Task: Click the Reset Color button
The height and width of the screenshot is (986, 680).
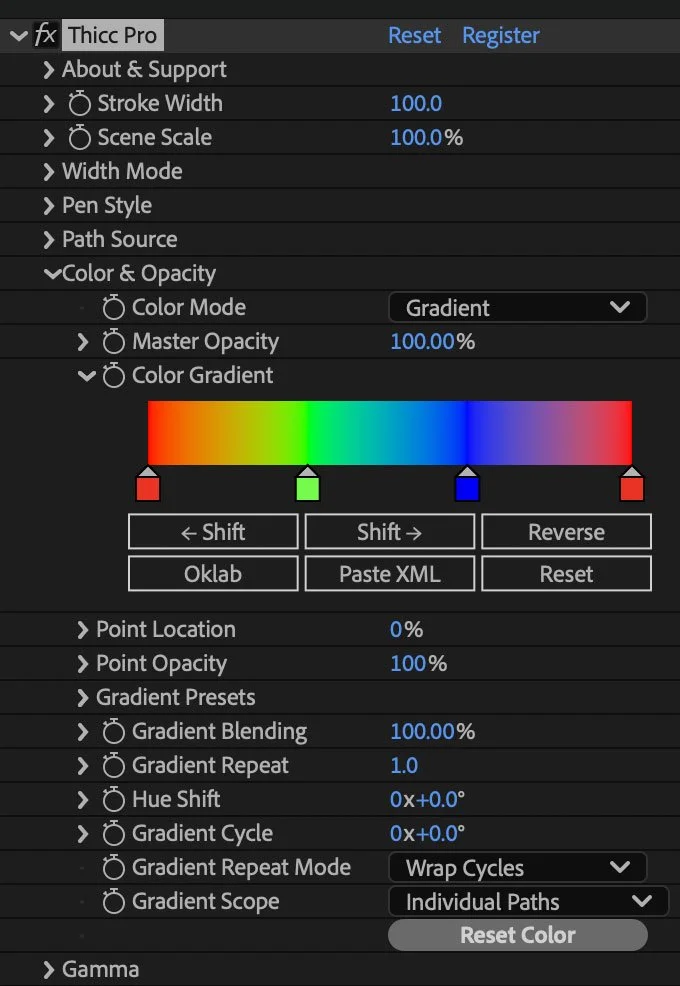Action: tap(518, 935)
